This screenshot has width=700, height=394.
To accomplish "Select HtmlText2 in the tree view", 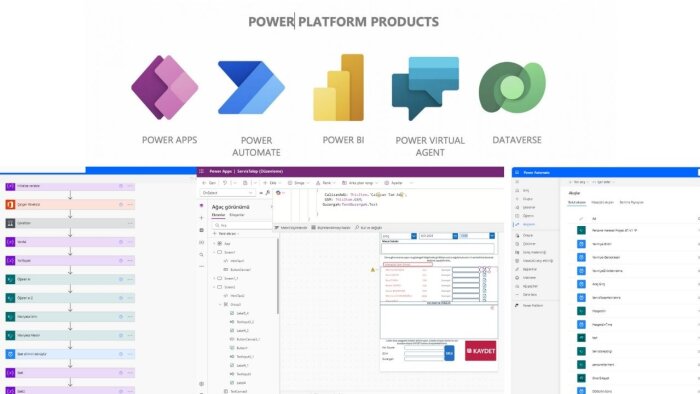I will point(237,296).
